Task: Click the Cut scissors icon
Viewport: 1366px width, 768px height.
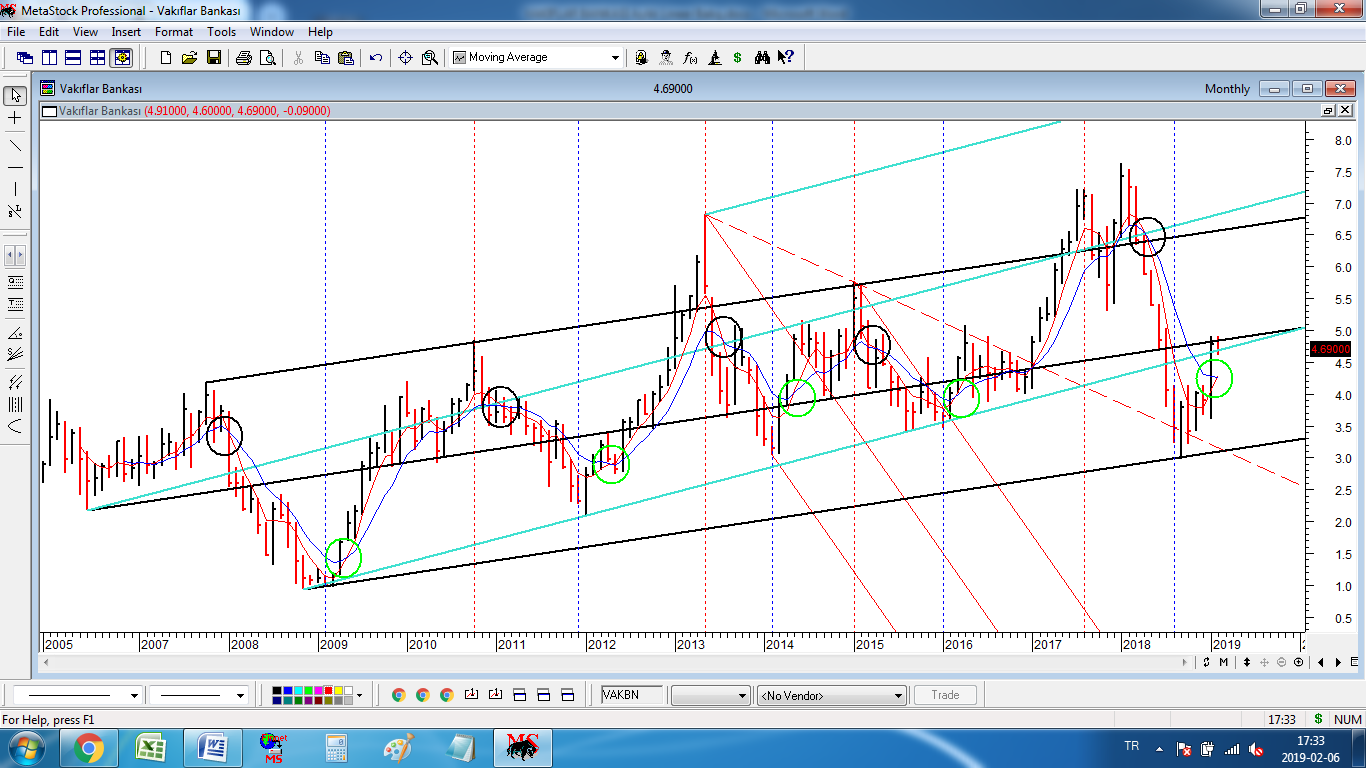Action: click(x=298, y=57)
